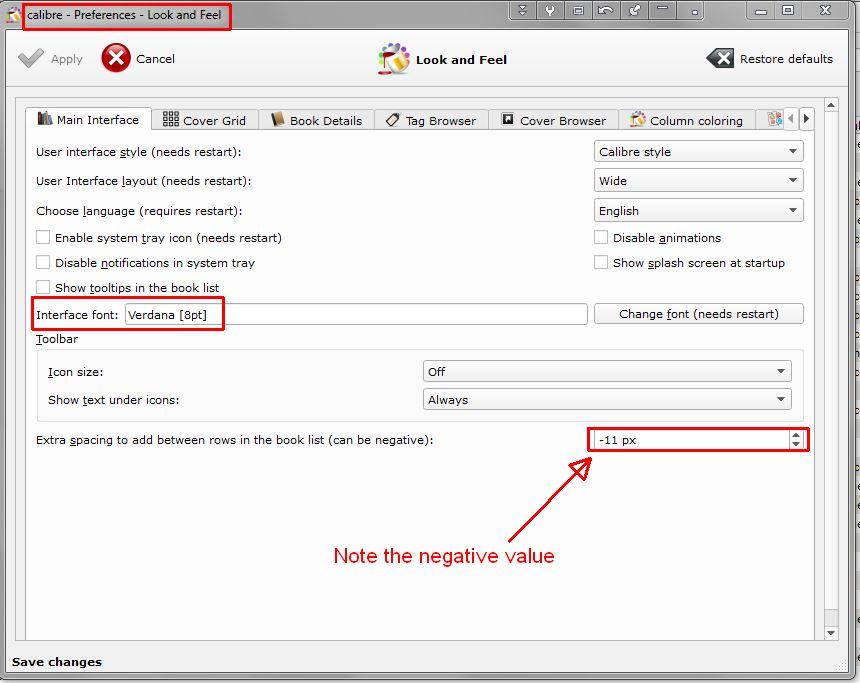Click the green Apply checkmark icon
The width and height of the screenshot is (860, 683).
(31, 58)
